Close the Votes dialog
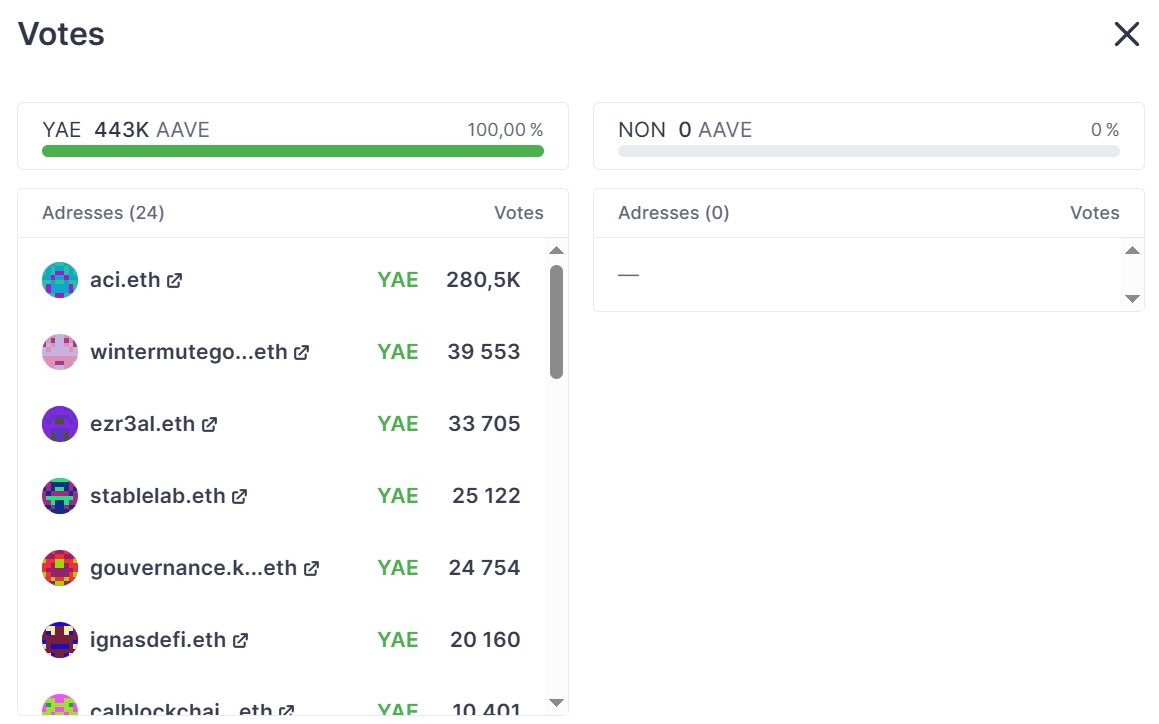 pyautogui.click(x=1126, y=35)
